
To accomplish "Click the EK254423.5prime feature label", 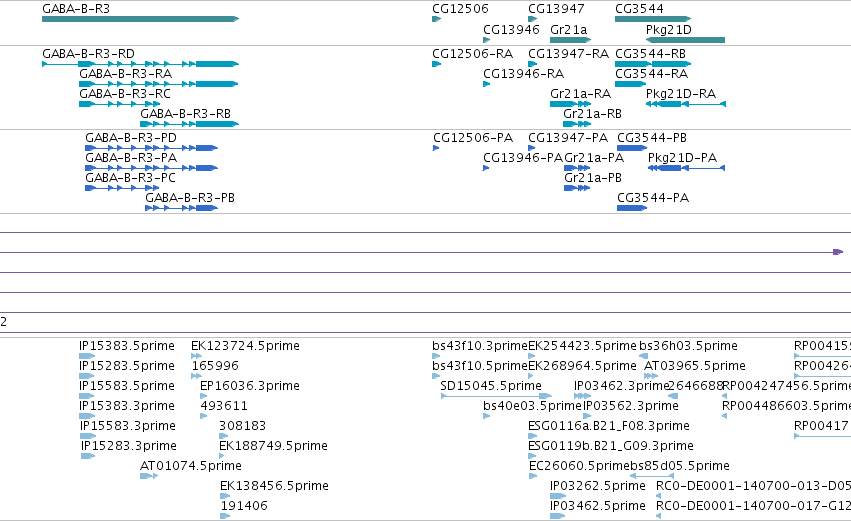I will point(582,346).
